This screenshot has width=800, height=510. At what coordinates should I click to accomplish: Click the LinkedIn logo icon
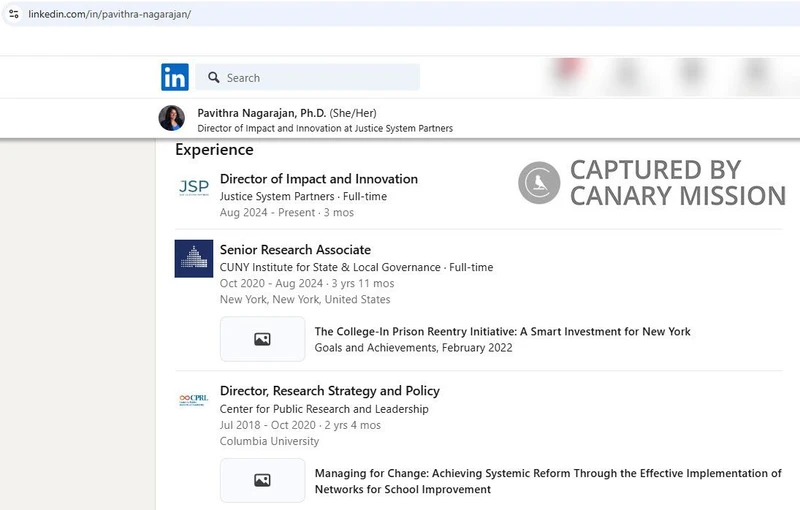[x=175, y=77]
